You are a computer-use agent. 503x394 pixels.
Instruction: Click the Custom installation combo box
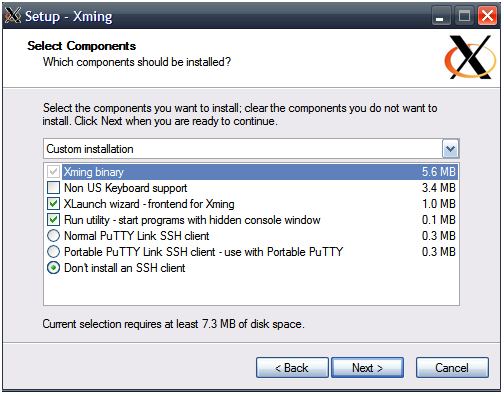251,149
